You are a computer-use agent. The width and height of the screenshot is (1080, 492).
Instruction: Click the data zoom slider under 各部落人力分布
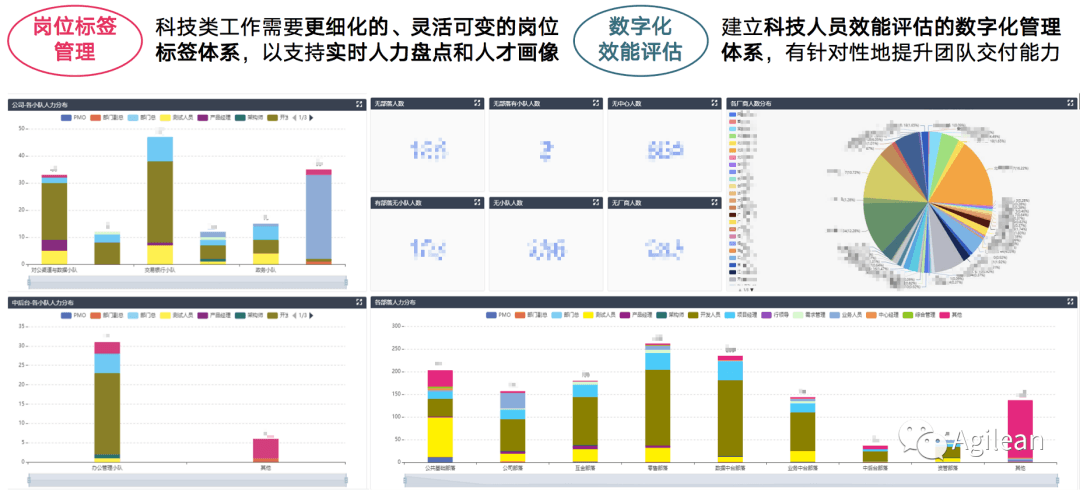coord(729,480)
